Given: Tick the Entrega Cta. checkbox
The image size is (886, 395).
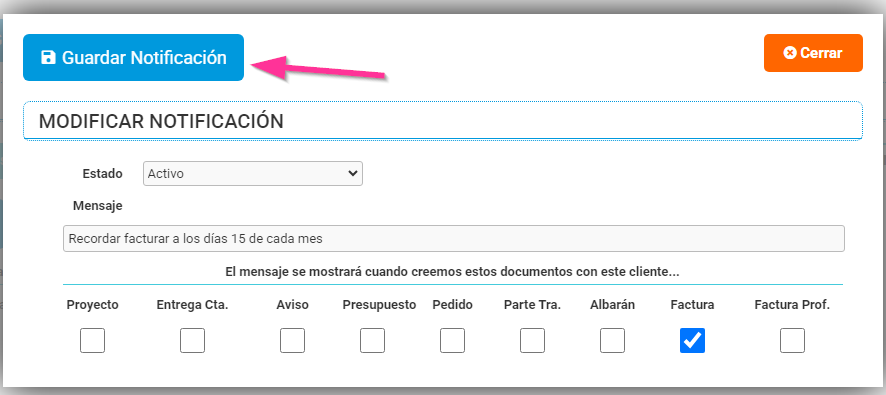Looking at the screenshot, I should 193,341.
